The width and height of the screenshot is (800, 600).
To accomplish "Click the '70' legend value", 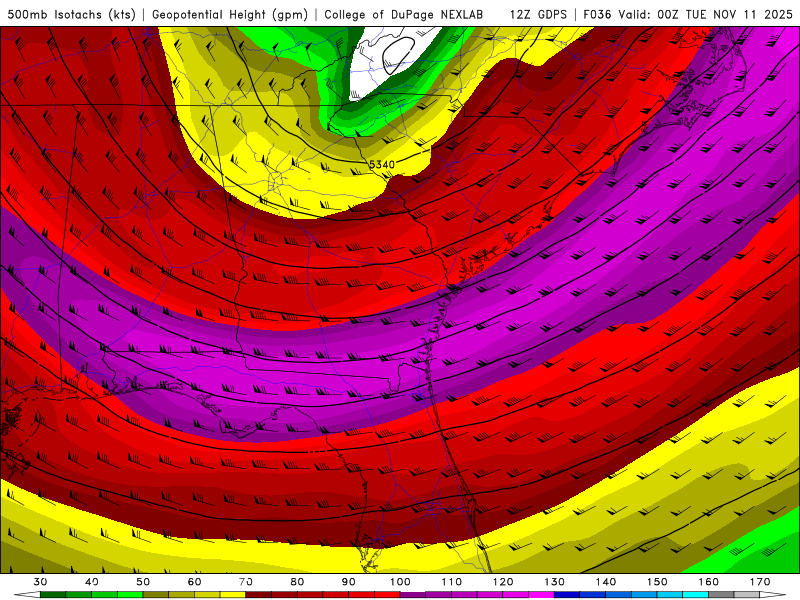I will (x=246, y=582).
